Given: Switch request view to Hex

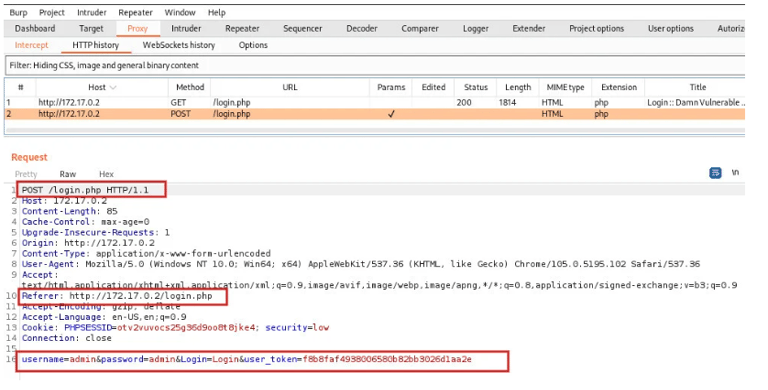Looking at the screenshot, I should pos(106,174).
